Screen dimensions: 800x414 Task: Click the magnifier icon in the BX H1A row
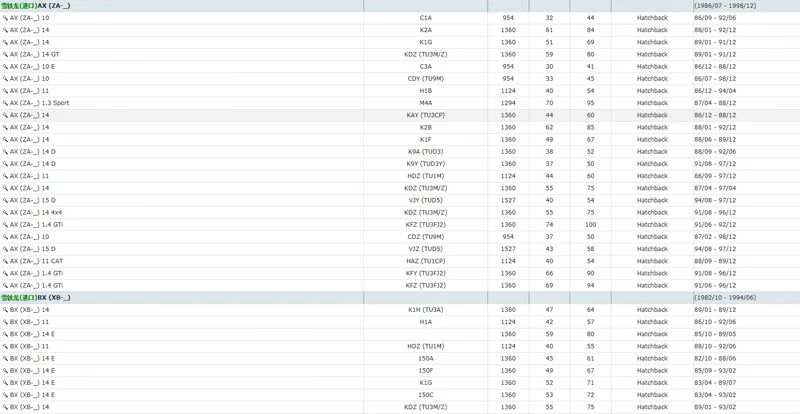pyautogui.click(x=5, y=322)
